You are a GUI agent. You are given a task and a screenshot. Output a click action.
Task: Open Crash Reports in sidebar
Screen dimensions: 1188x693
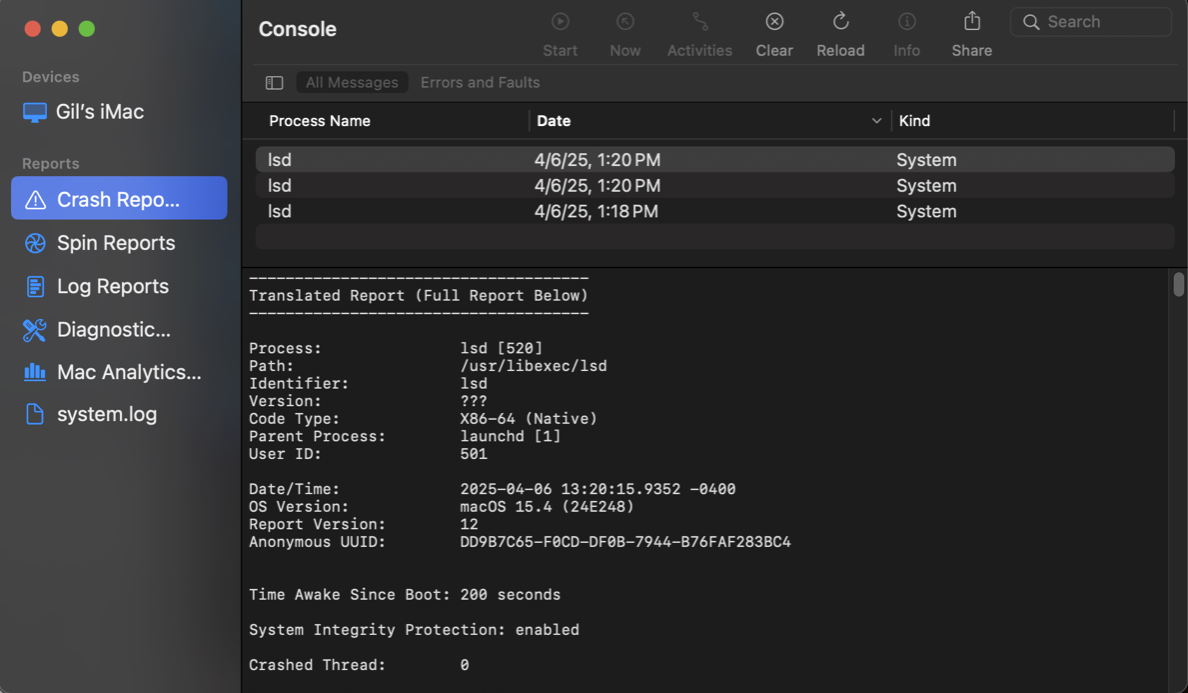[119, 198]
